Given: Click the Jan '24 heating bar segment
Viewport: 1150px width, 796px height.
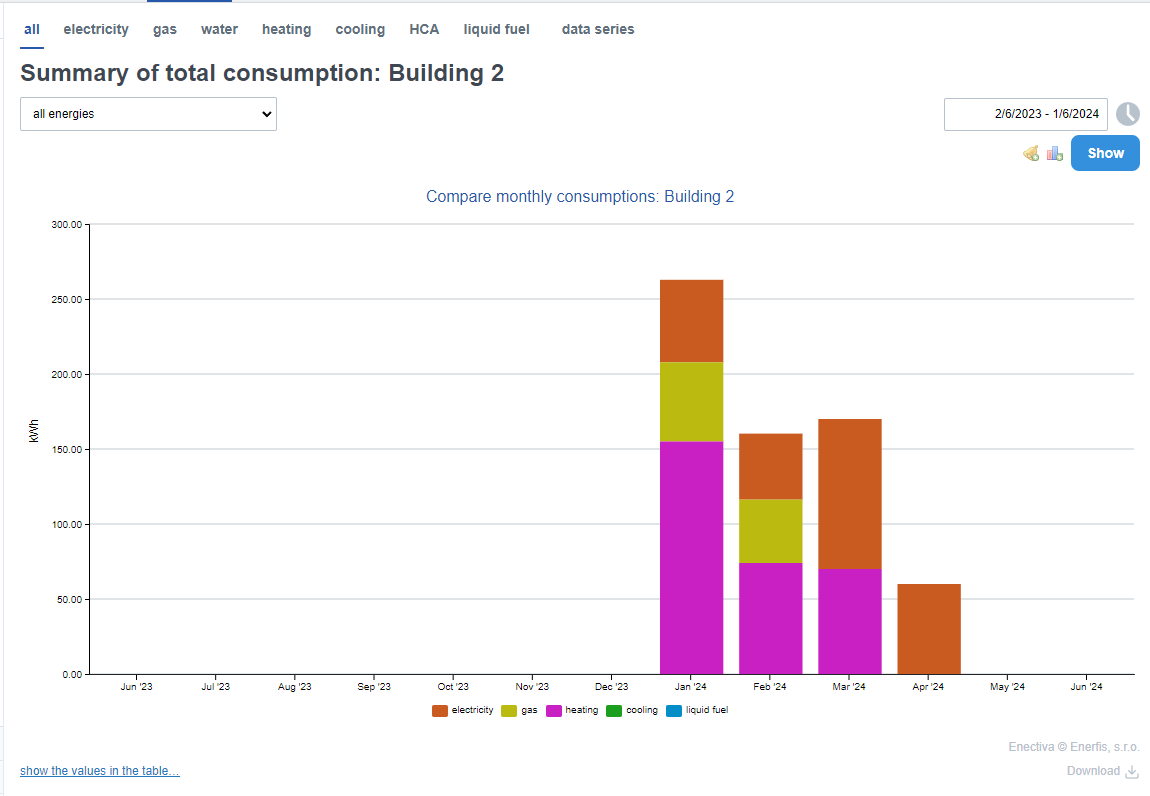Looking at the screenshot, I should pyautogui.click(x=691, y=557).
